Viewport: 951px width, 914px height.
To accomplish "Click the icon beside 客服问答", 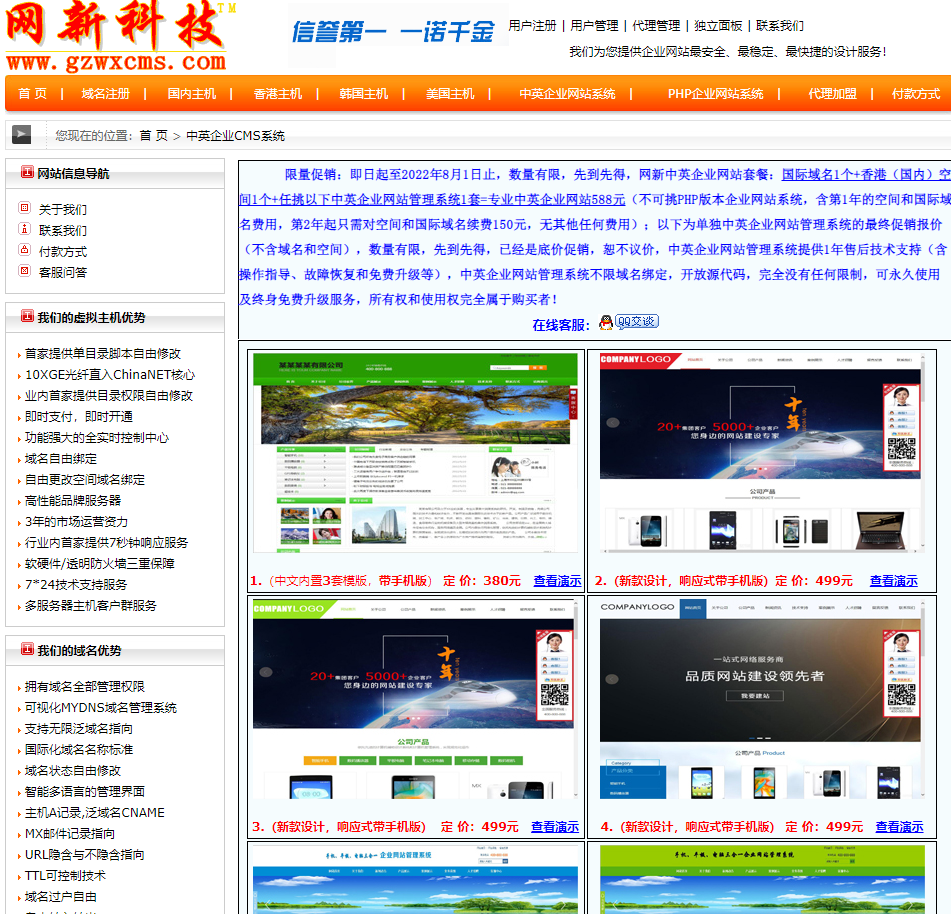I will click(x=24, y=271).
